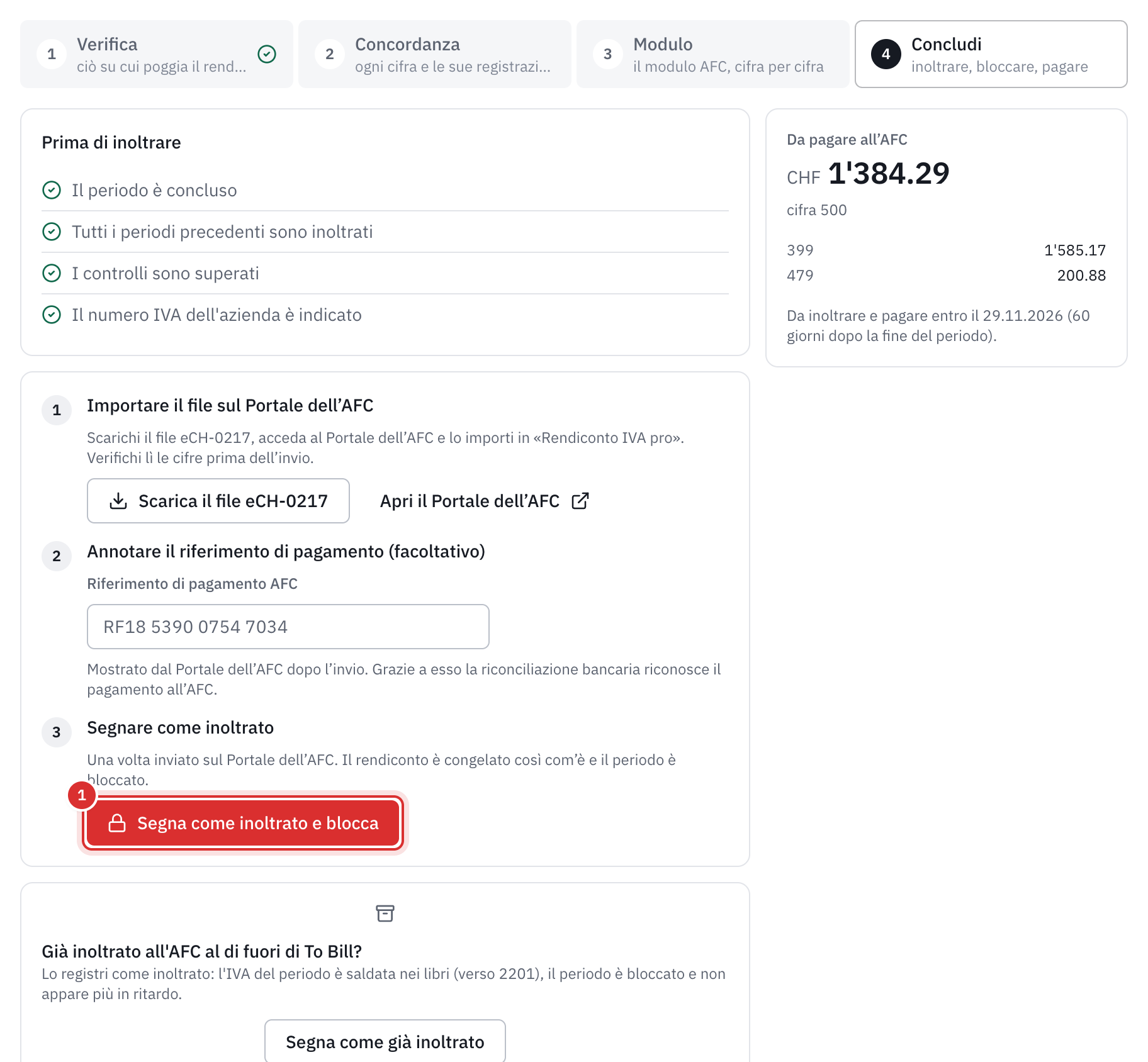Click 'Segna come già inoltrato' button
The image size is (1148, 1062).
[385, 1042]
